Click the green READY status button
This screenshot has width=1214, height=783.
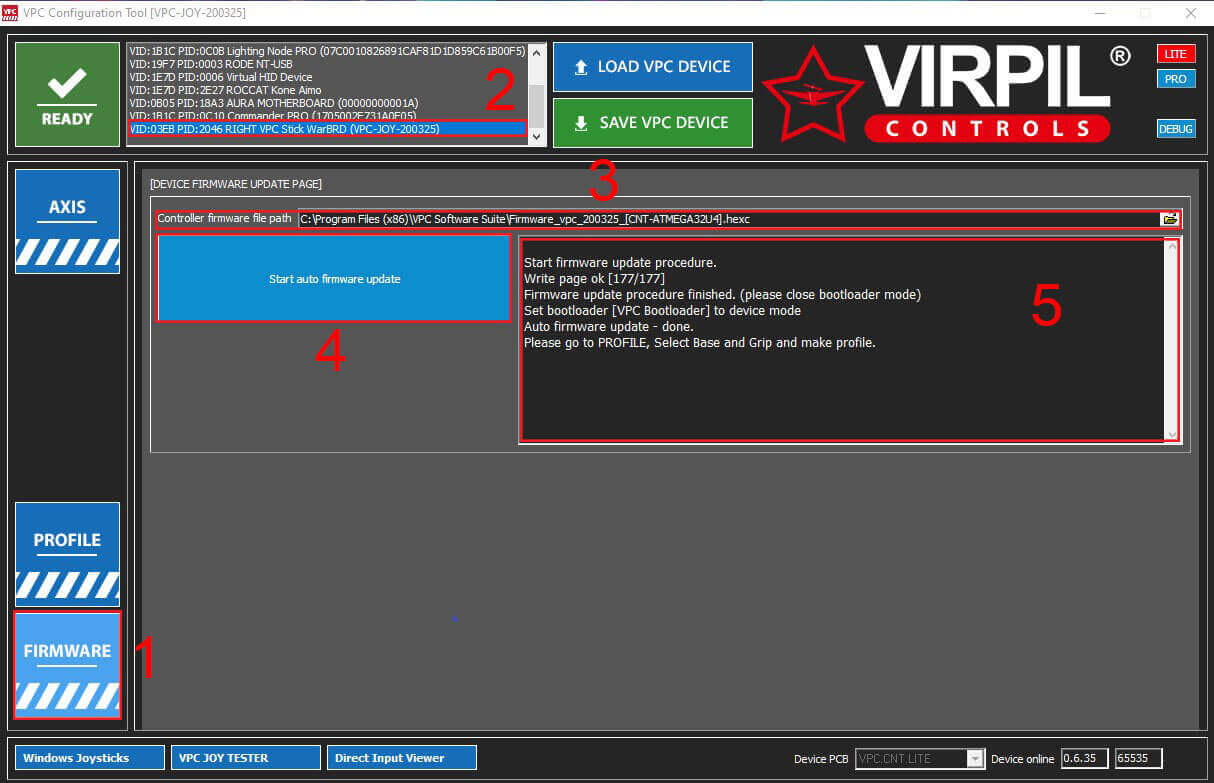pos(68,95)
